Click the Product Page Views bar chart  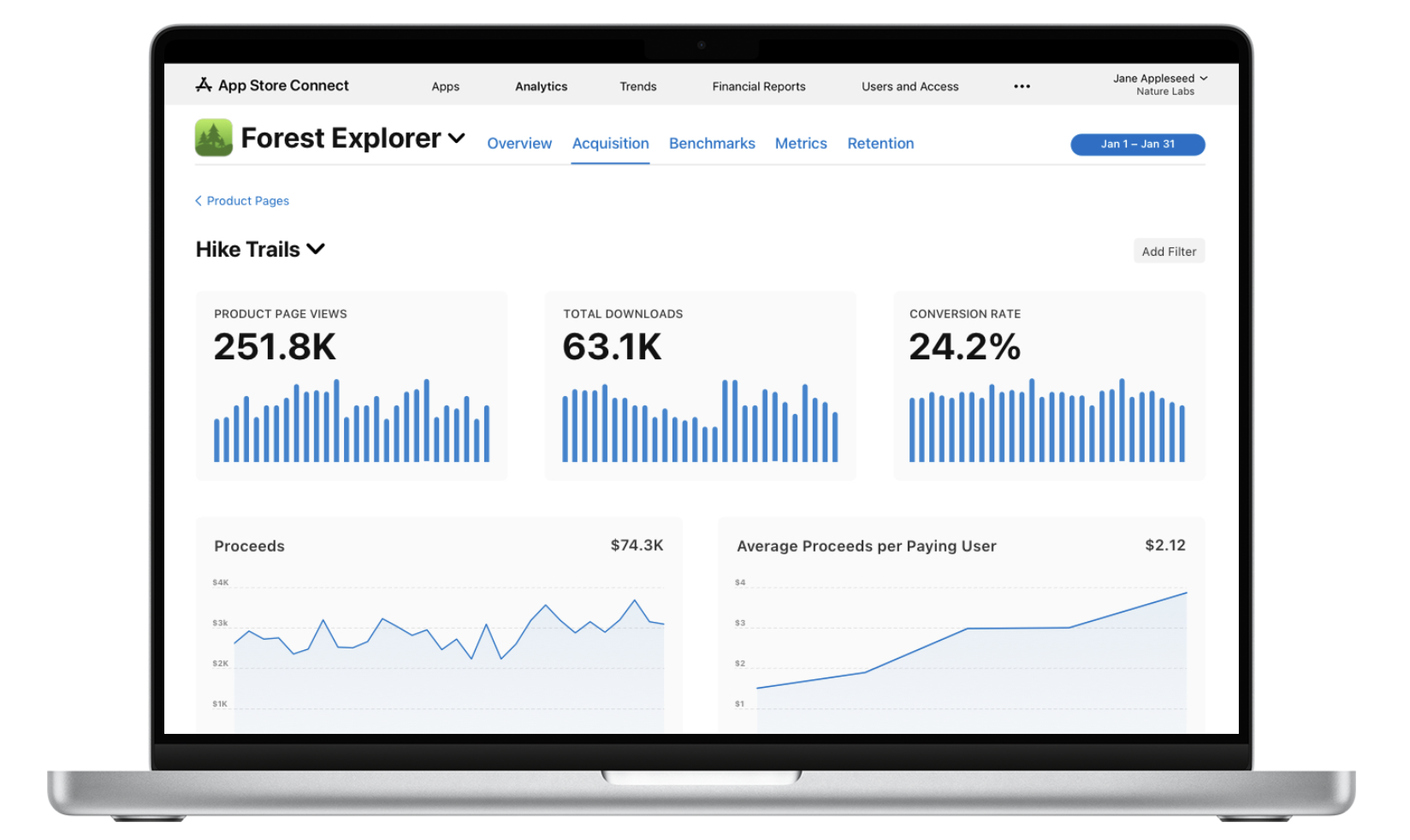coord(352,421)
